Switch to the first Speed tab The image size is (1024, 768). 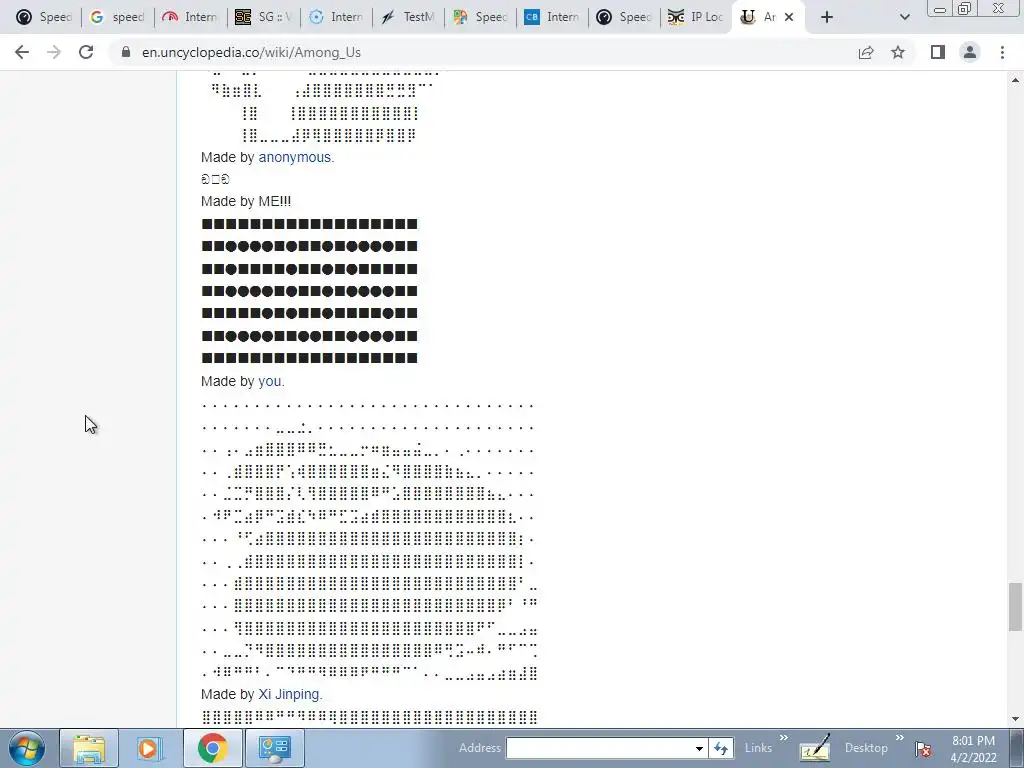(x=44, y=17)
